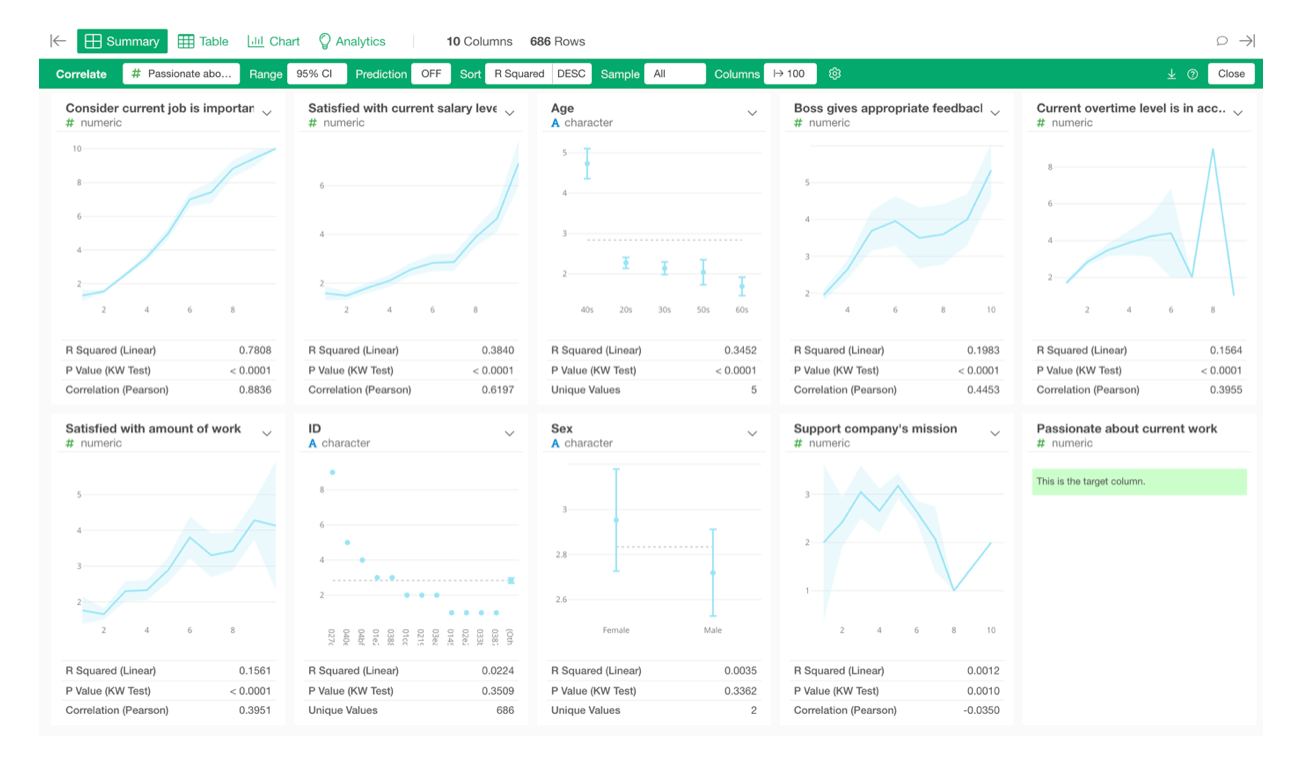1290x774 pixels.
Task: Toggle Prediction OFF switch
Action: tap(431, 74)
